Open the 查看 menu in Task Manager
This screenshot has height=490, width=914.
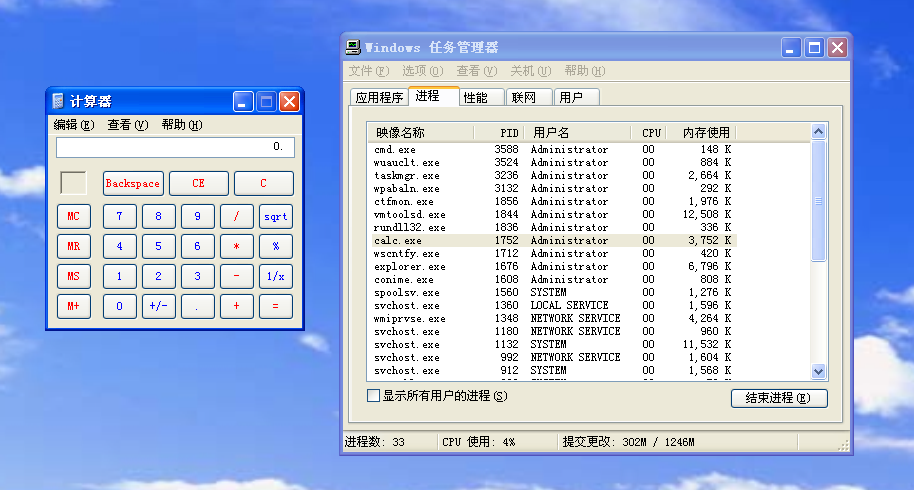point(477,71)
